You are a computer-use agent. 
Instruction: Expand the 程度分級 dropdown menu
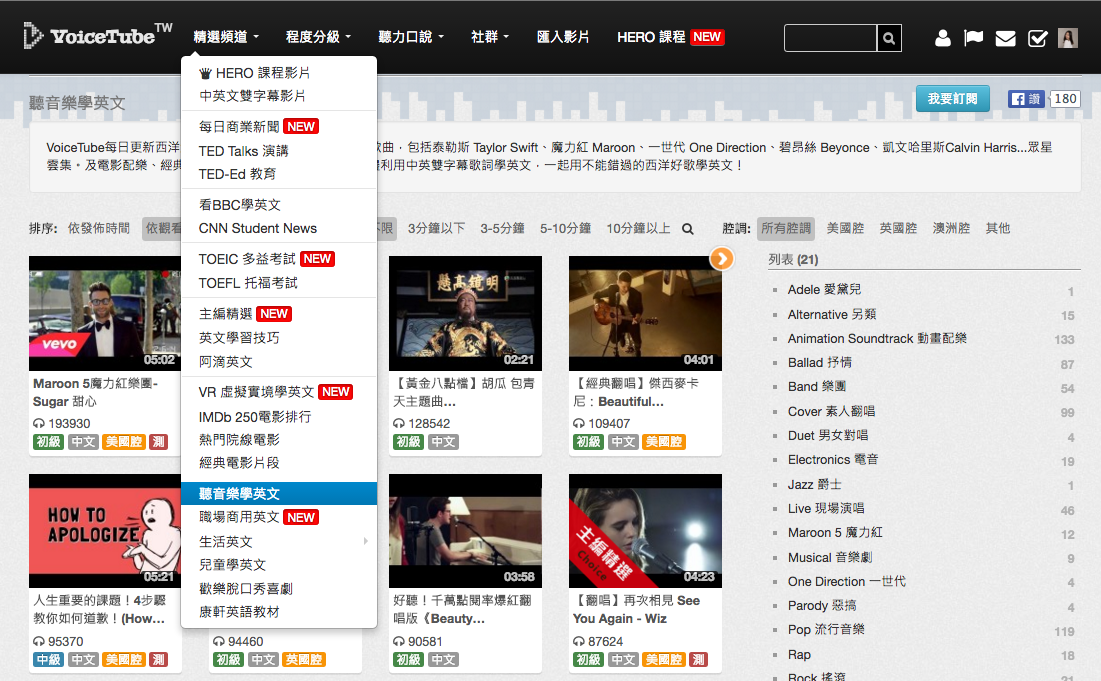coord(318,37)
